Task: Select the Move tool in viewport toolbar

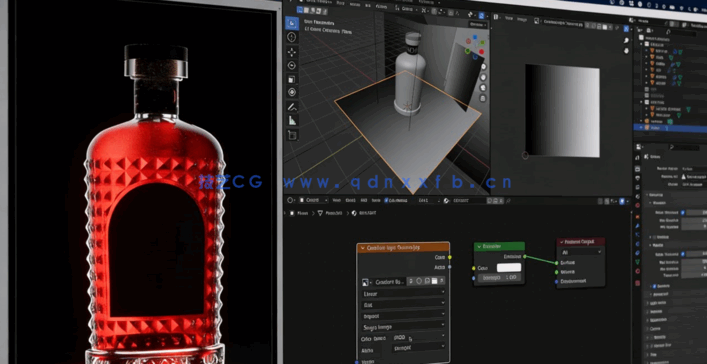Action: click(292, 51)
